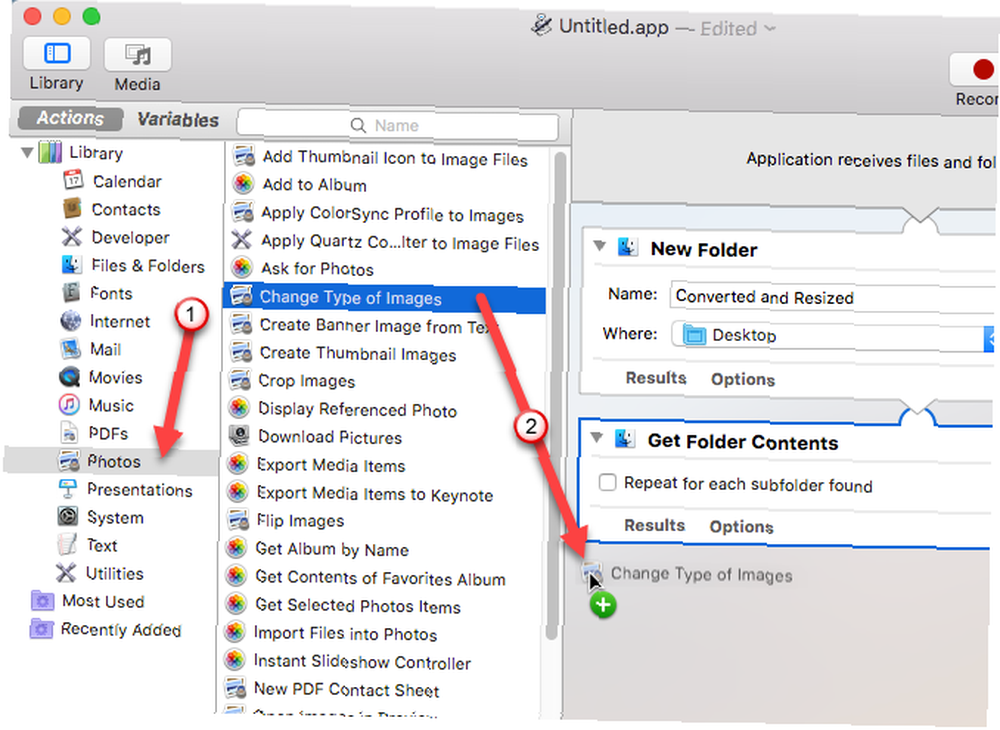The height and width of the screenshot is (730, 1000).
Task: Open the Most Used smart folder icon
Action: pyautogui.click(x=42, y=601)
